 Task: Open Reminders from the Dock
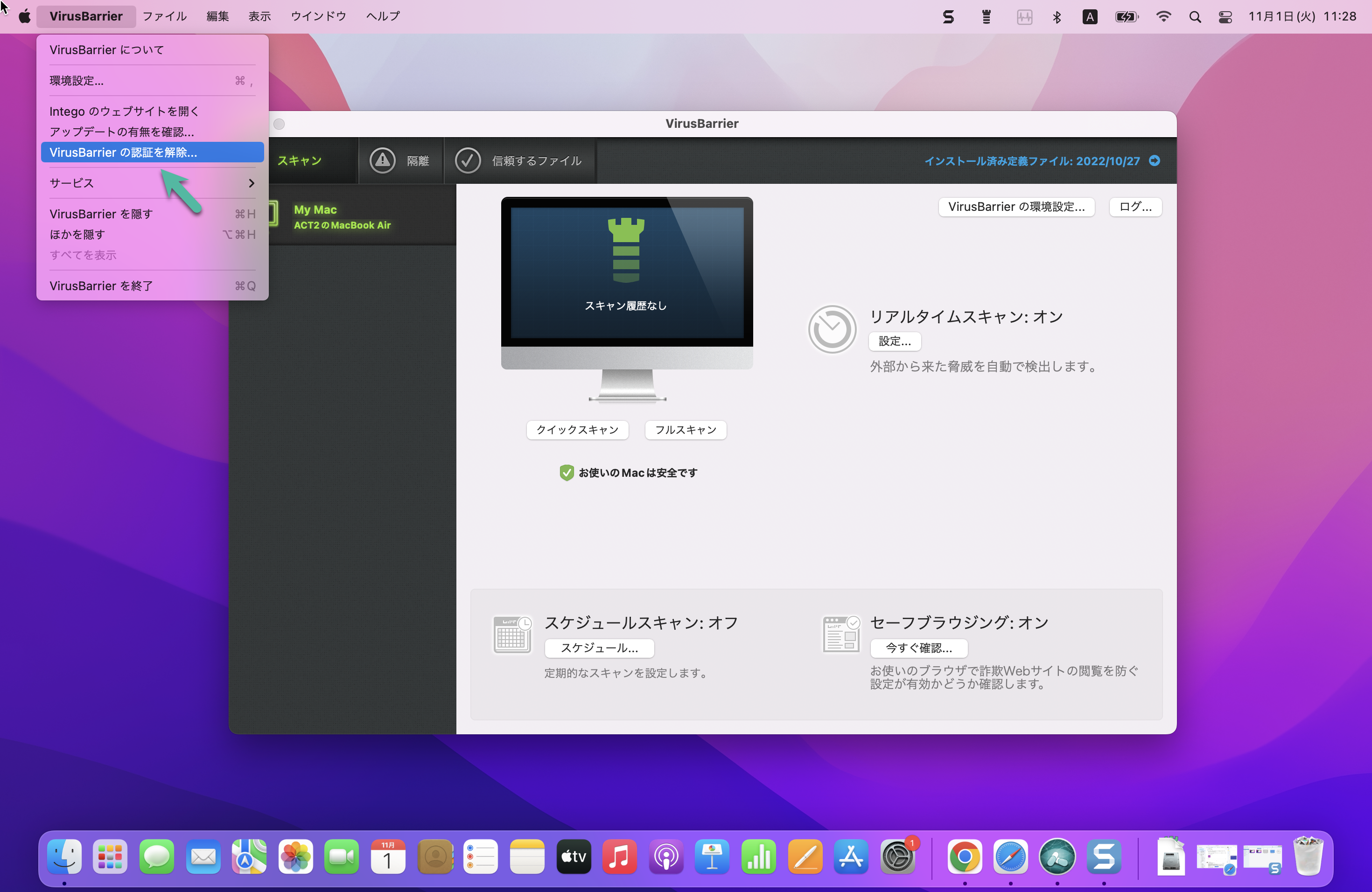click(481, 856)
